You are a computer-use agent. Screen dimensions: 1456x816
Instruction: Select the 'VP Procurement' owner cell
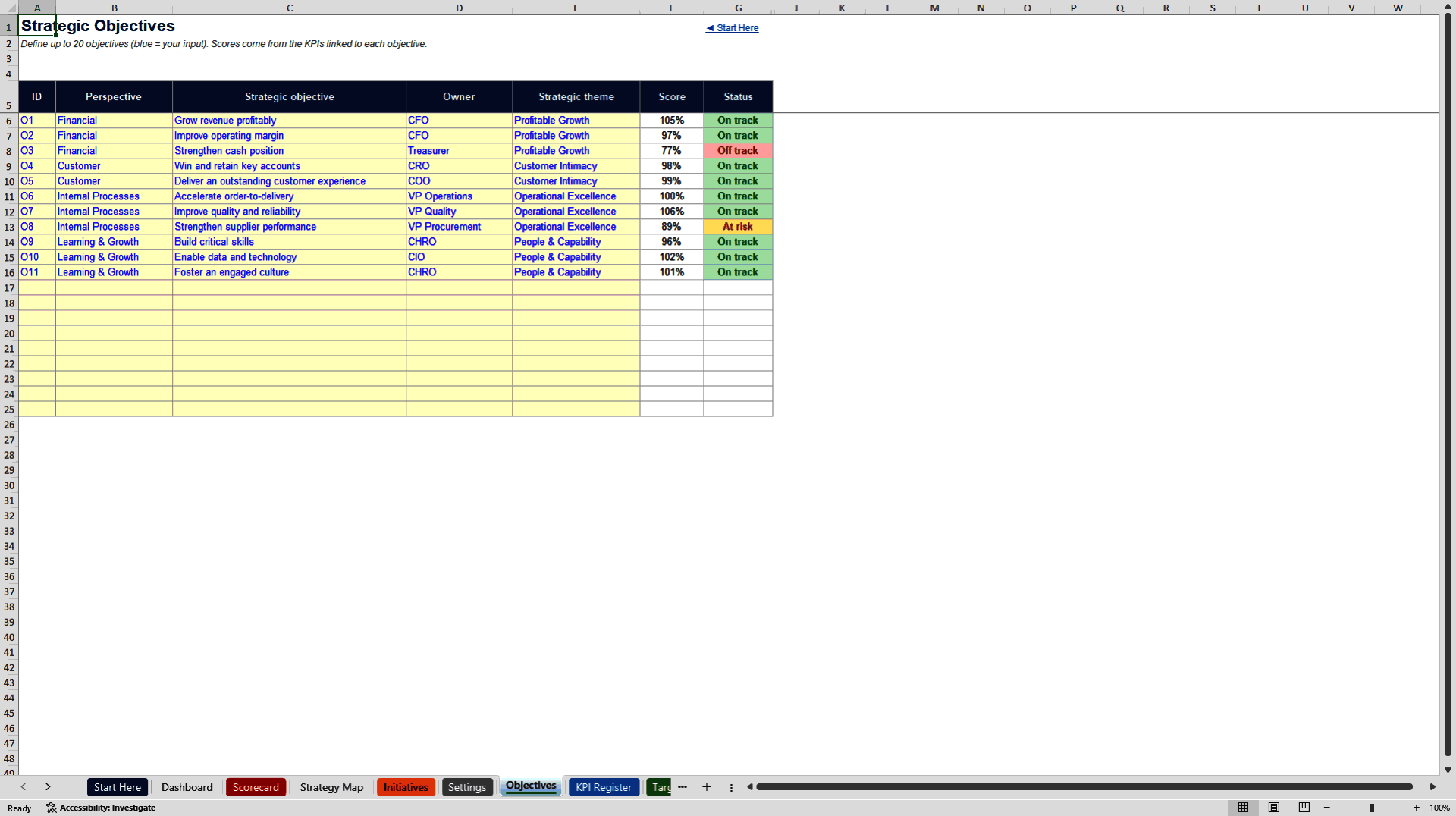[x=459, y=227]
